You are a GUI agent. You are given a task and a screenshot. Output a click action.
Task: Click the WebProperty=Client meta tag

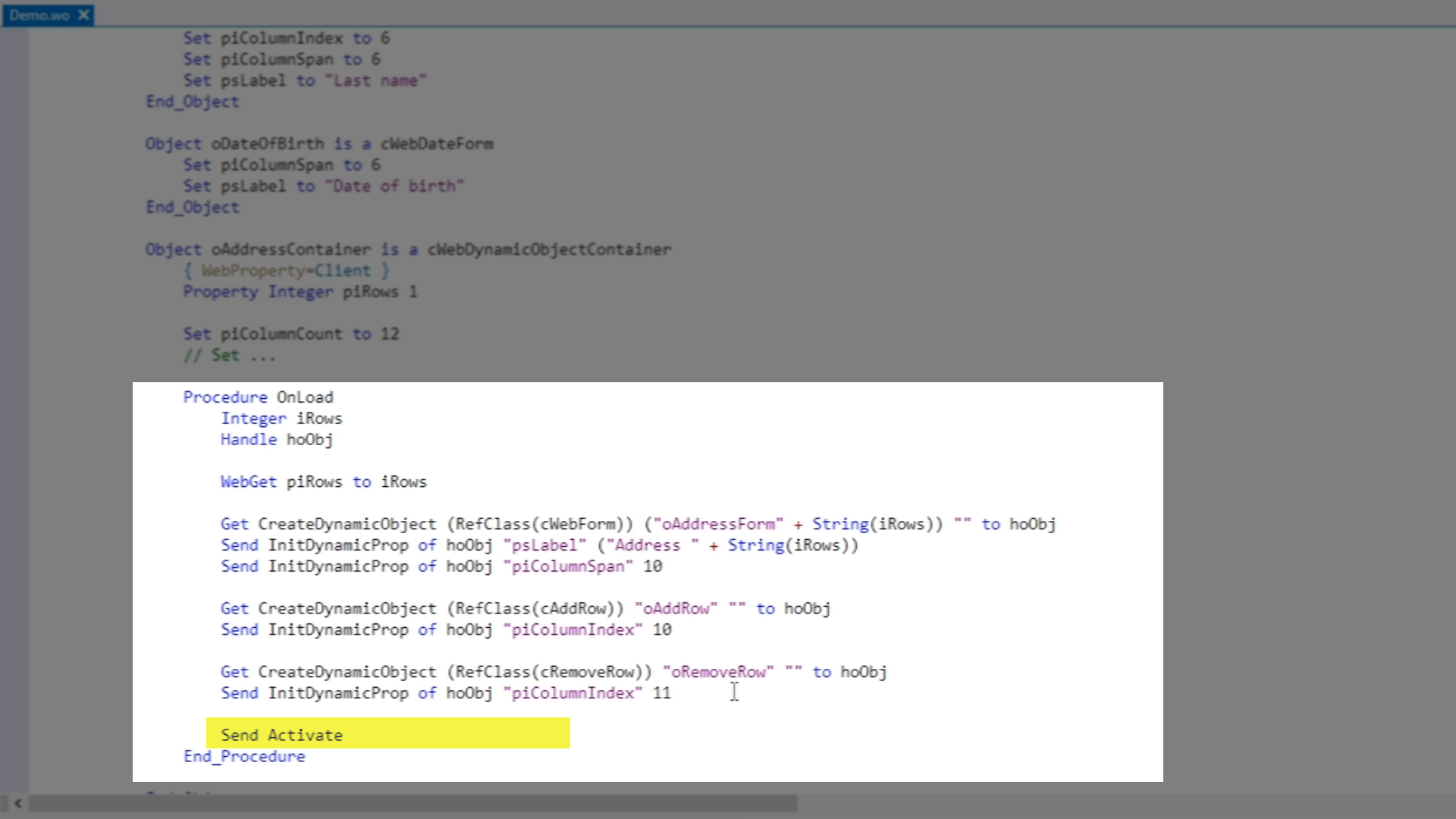coord(287,271)
